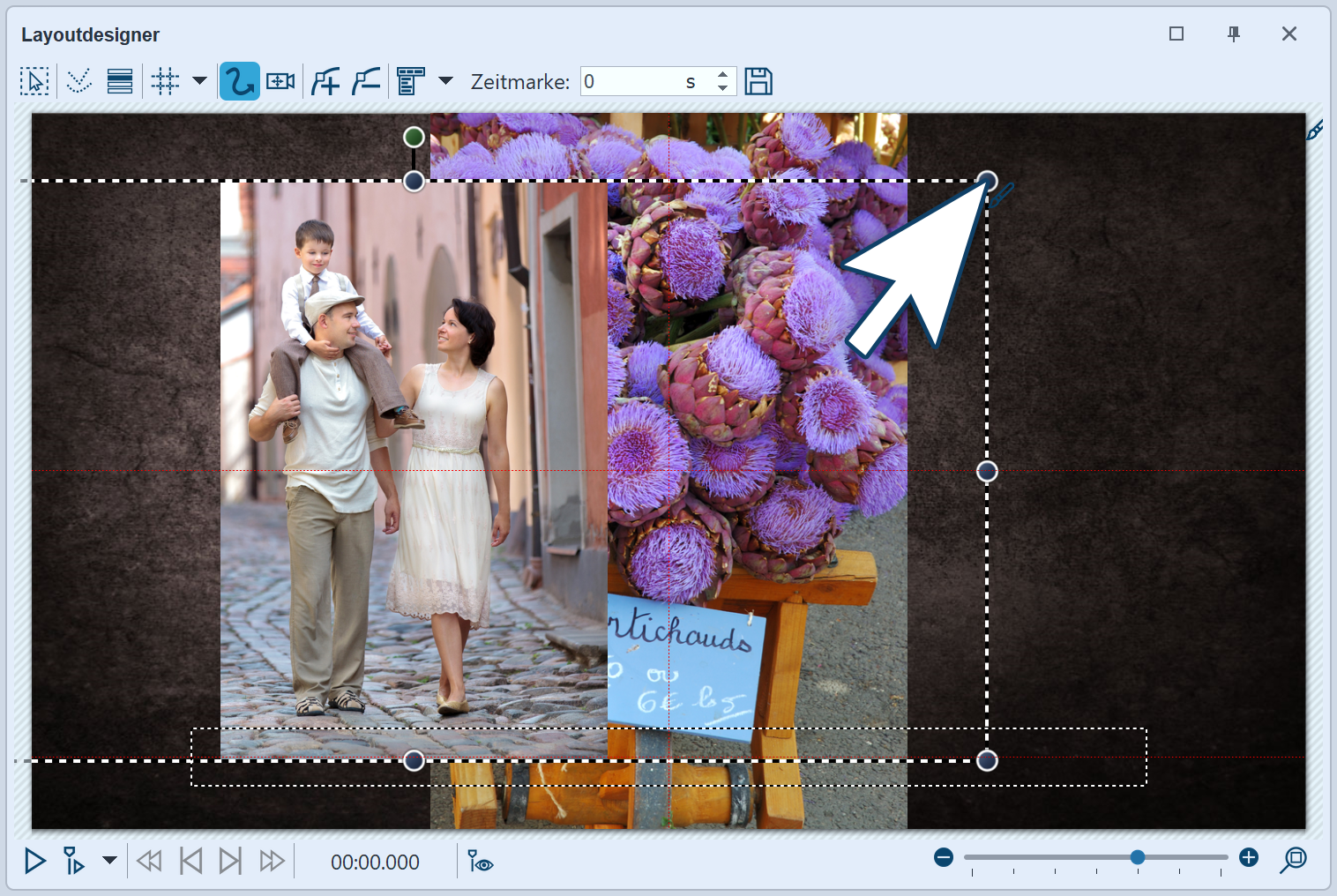Click the layers stacking icon

click(120, 81)
